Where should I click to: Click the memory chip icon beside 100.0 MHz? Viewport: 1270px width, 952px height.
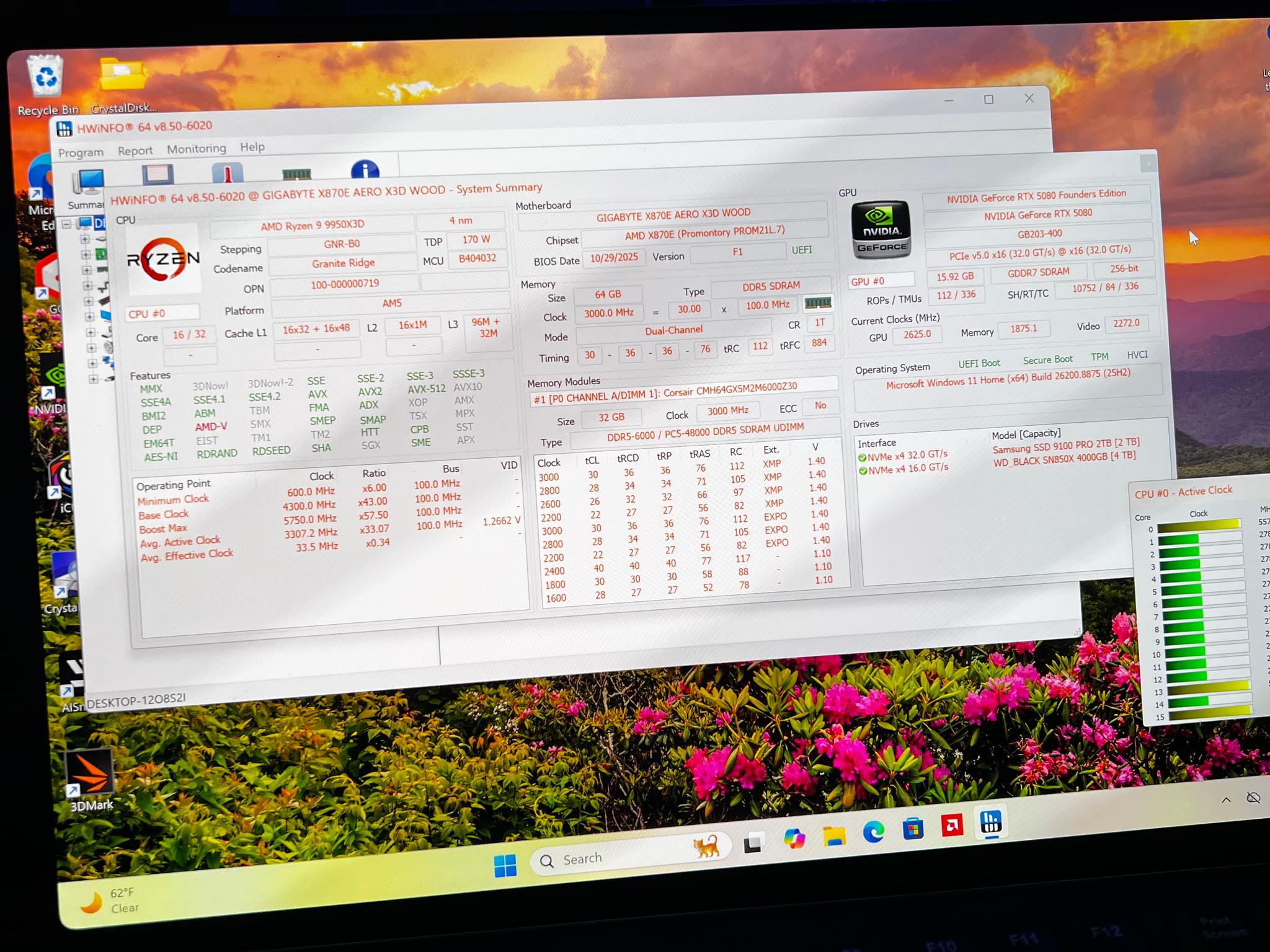(x=817, y=302)
